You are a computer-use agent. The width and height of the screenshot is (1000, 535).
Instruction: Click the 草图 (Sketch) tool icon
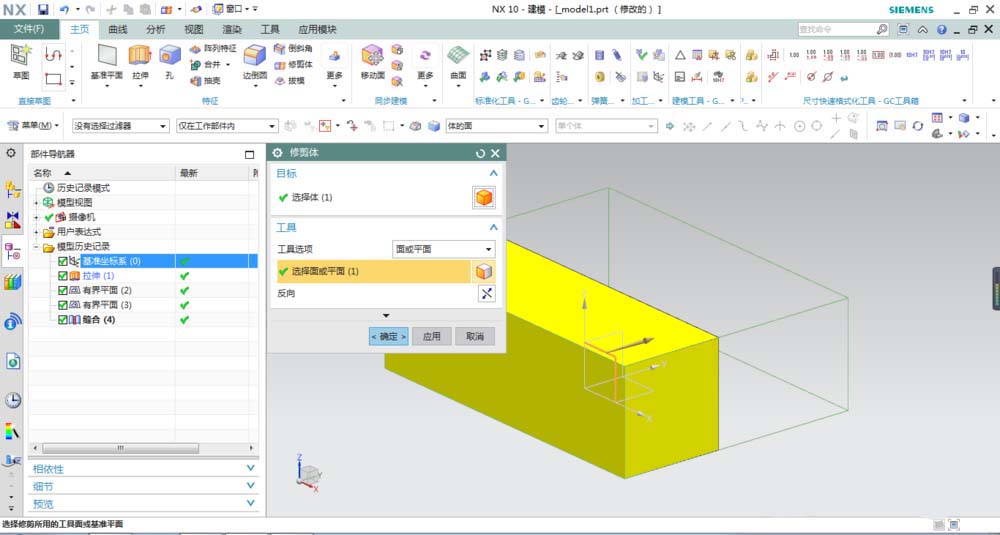pos(20,55)
